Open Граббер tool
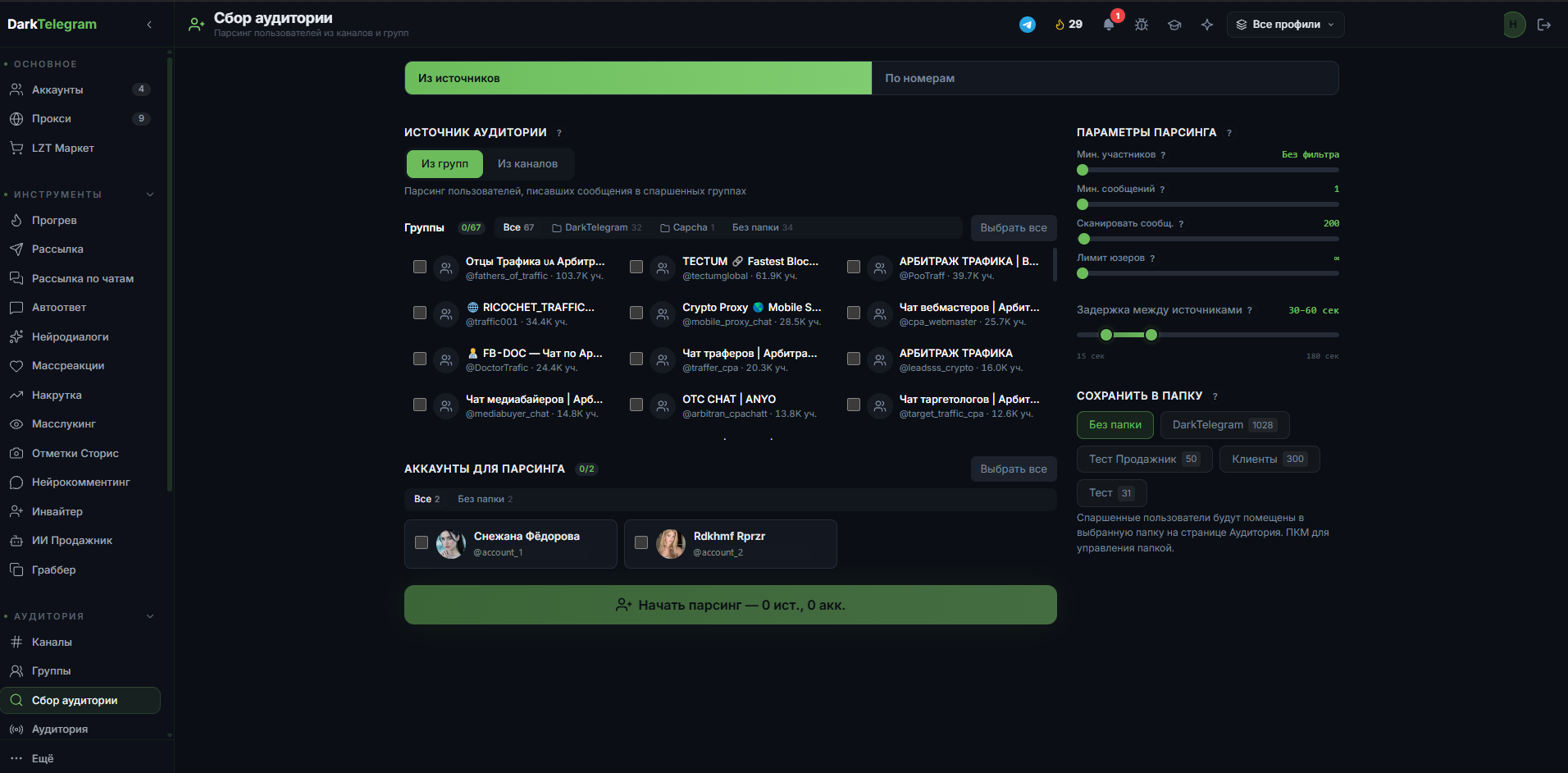This screenshot has width=1568, height=773. (x=80, y=569)
